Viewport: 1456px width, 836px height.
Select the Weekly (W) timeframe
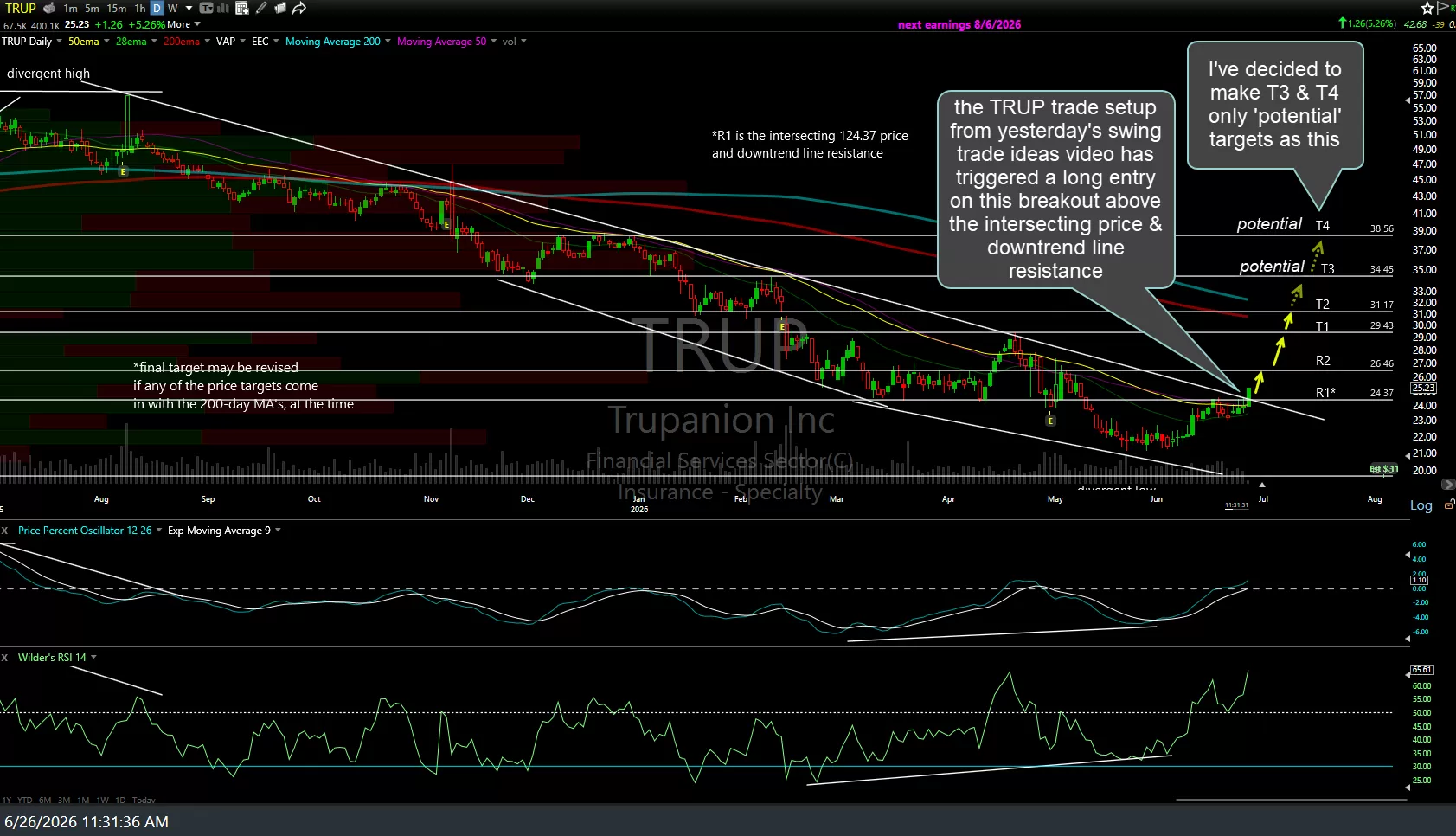(172, 8)
